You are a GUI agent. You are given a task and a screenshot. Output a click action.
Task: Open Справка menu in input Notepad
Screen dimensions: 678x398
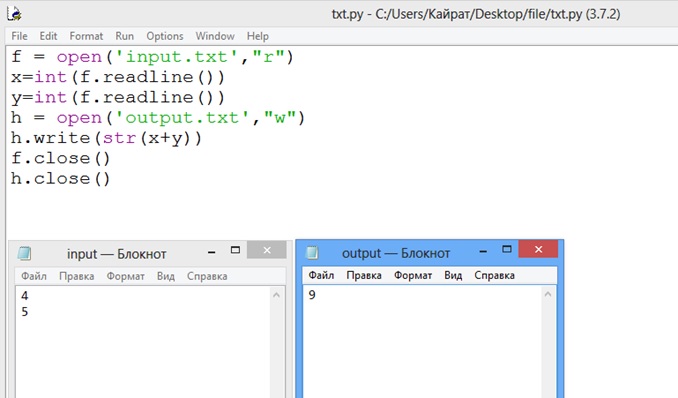click(x=207, y=276)
